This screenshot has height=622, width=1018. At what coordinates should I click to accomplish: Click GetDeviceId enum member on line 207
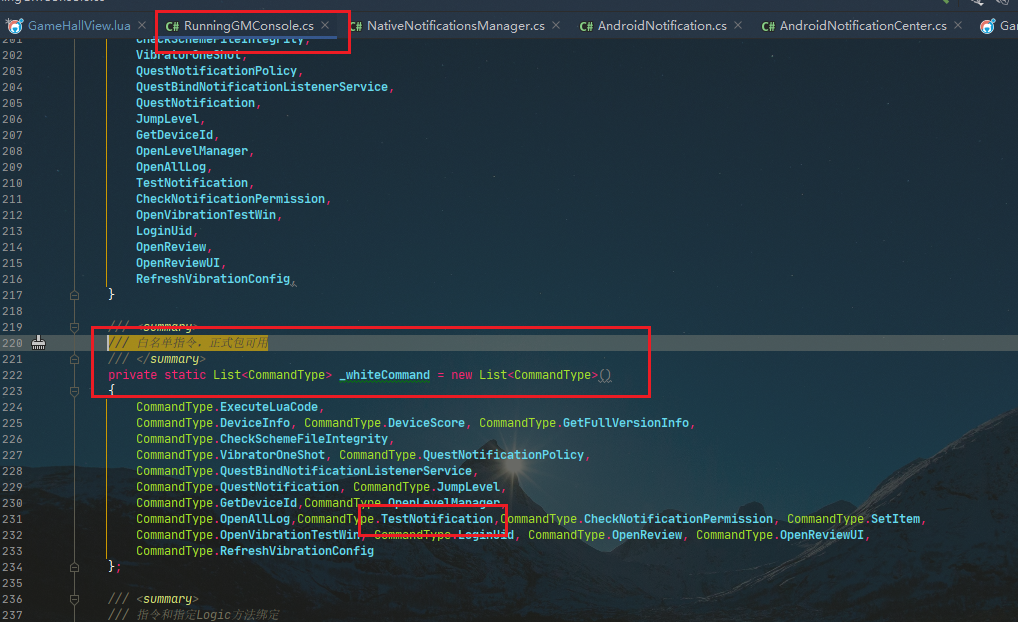point(175,135)
